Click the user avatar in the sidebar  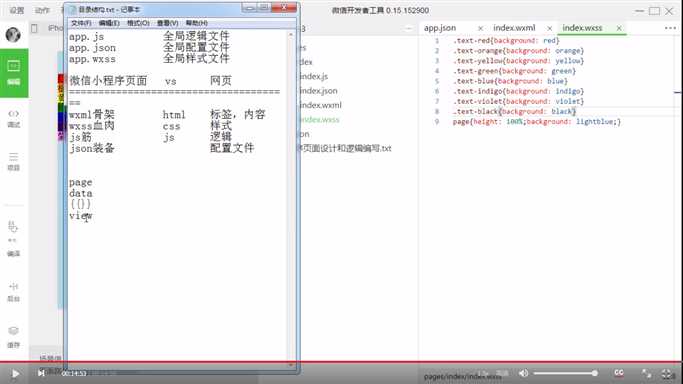tap(13, 34)
